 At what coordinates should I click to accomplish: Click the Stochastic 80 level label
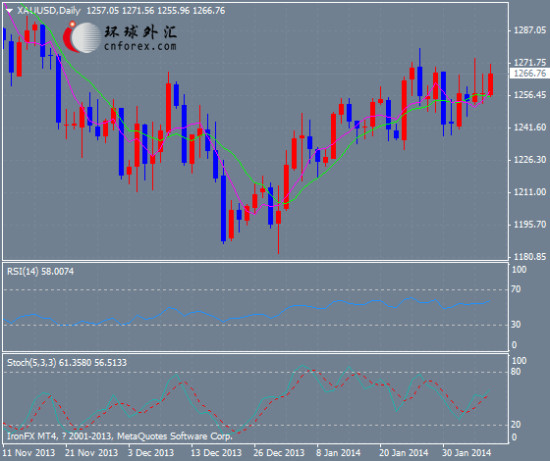(x=516, y=372)
